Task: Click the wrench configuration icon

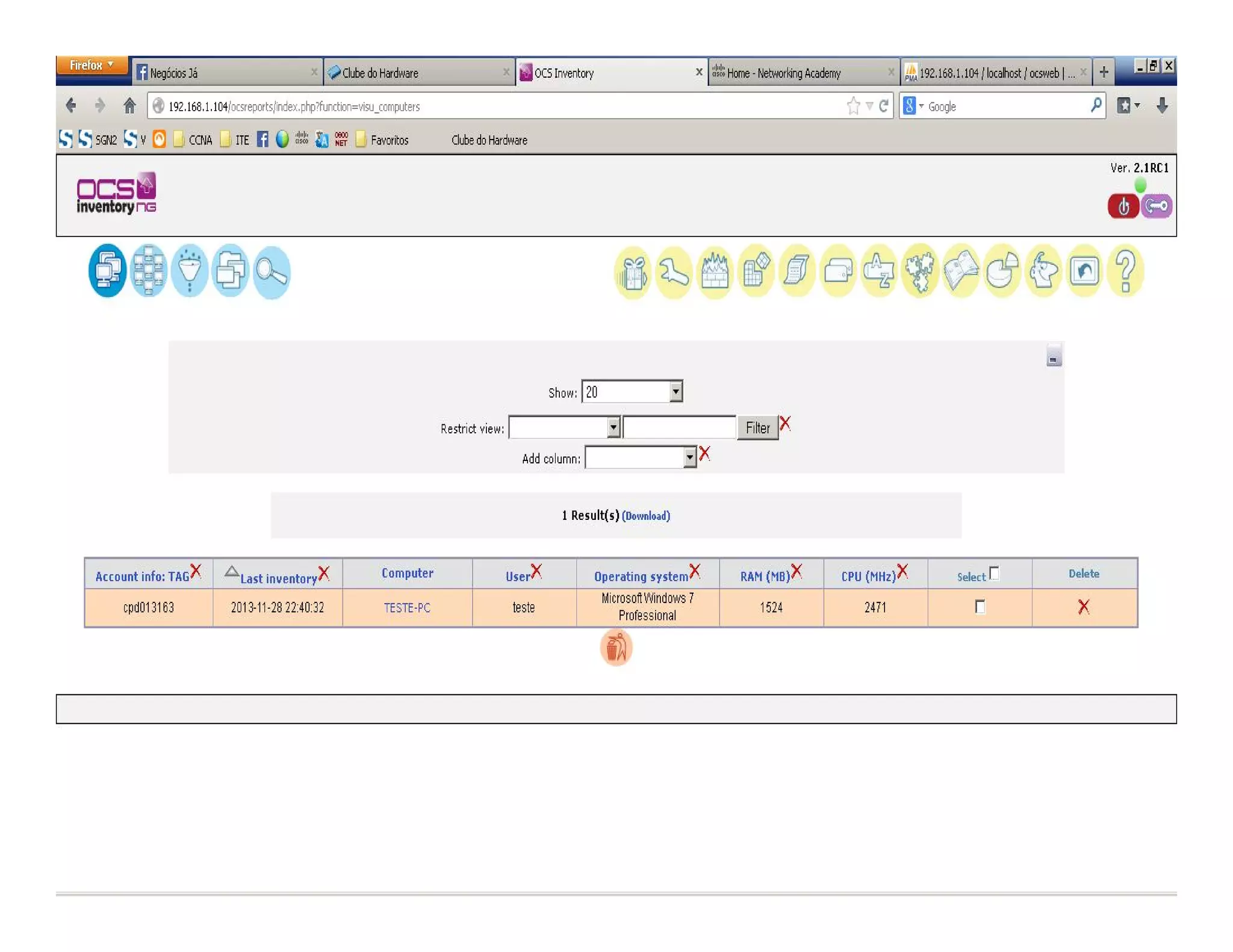Action: coord(674,272)
